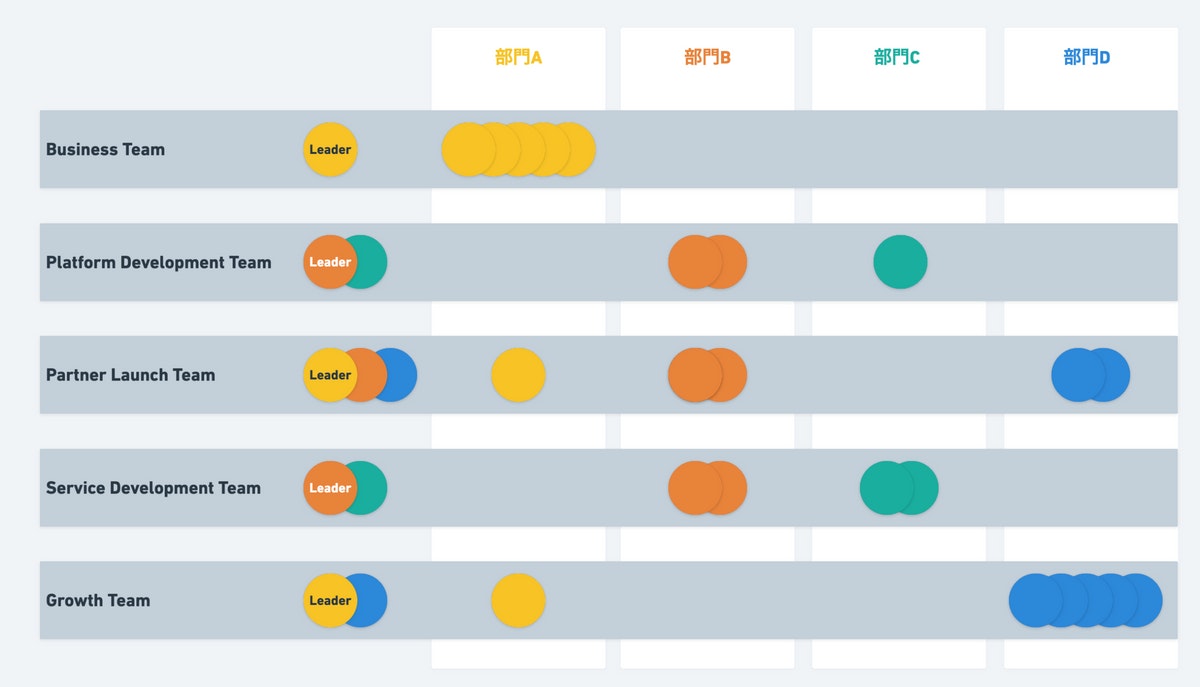Viewport: 1200px width, 687px height.
Task: Click Partner Launch Team's yellow 部門A member
Action: pyautogui.click(x=518, y=375)
